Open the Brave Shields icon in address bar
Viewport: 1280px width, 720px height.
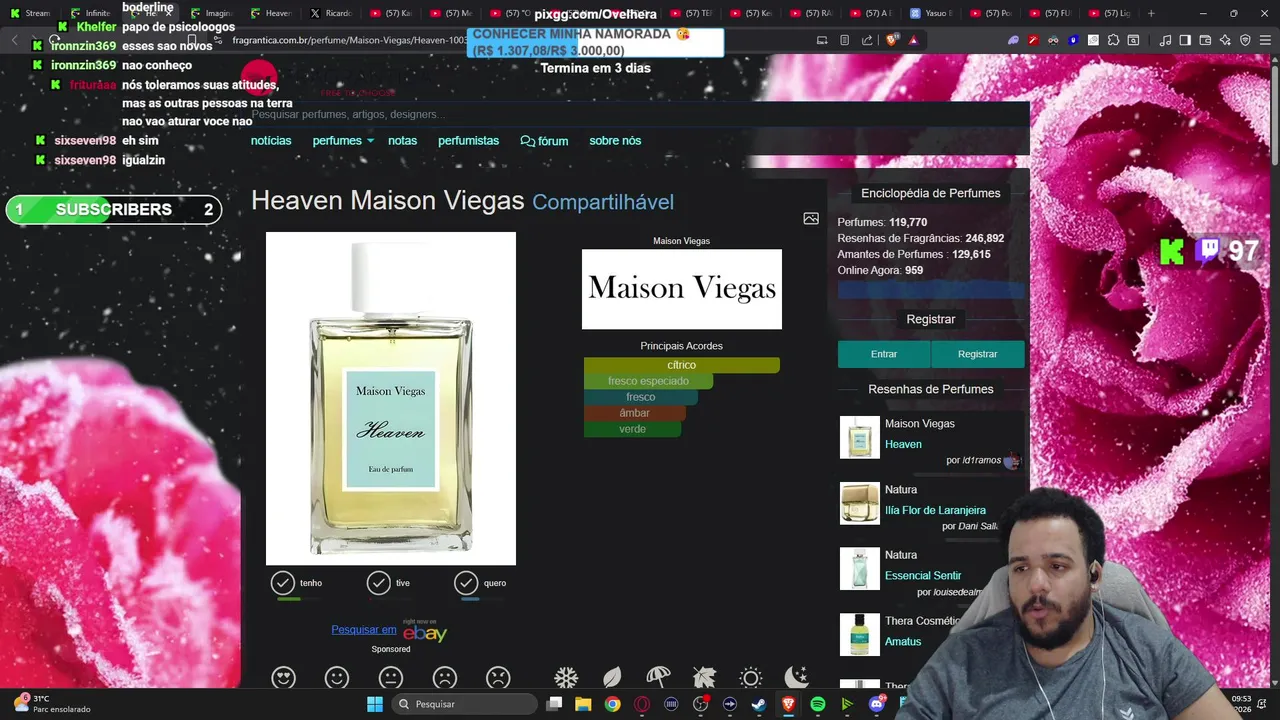click(892, 40)
